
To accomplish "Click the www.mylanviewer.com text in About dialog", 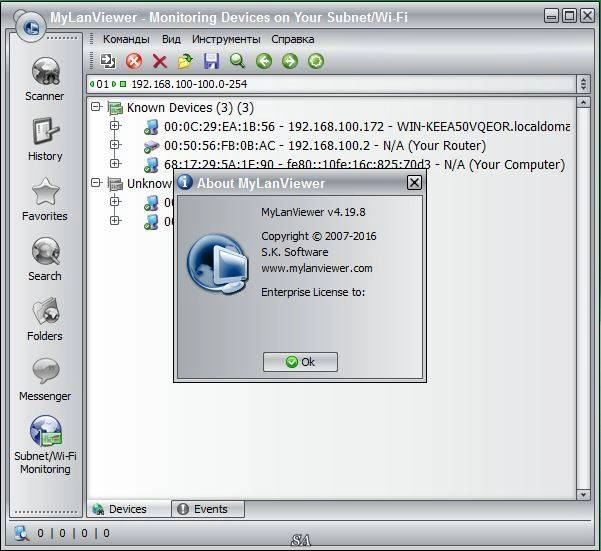I will (x=317, y=268).
